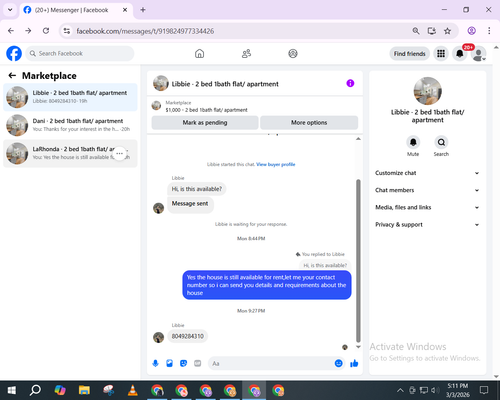The height and width of the screenshot is (400, 500).
Task: Go back in browser history
Action: pyautogui.click(x=11, y=31)
